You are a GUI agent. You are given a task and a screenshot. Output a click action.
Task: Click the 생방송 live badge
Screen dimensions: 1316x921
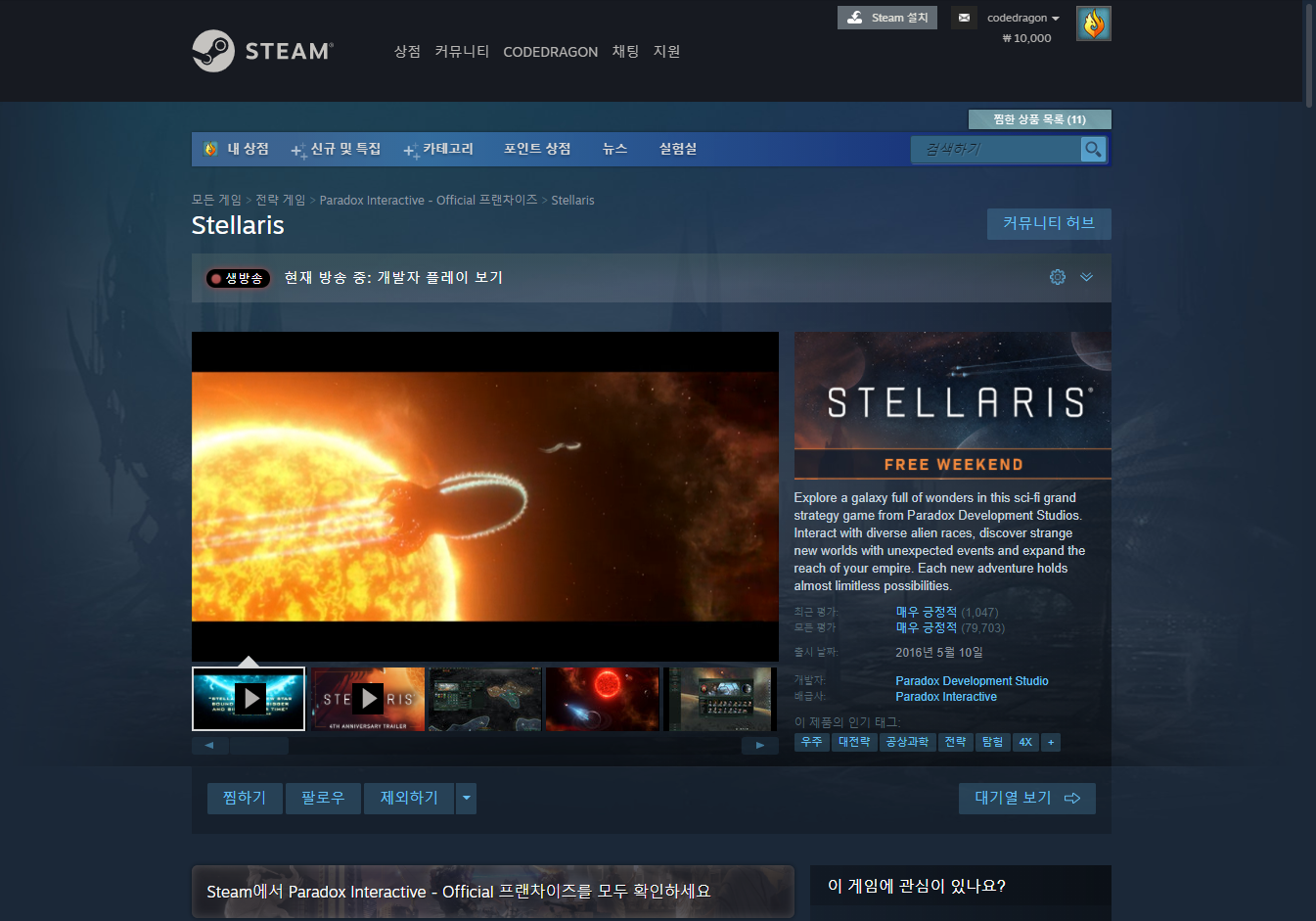click(x=238, y=278)
